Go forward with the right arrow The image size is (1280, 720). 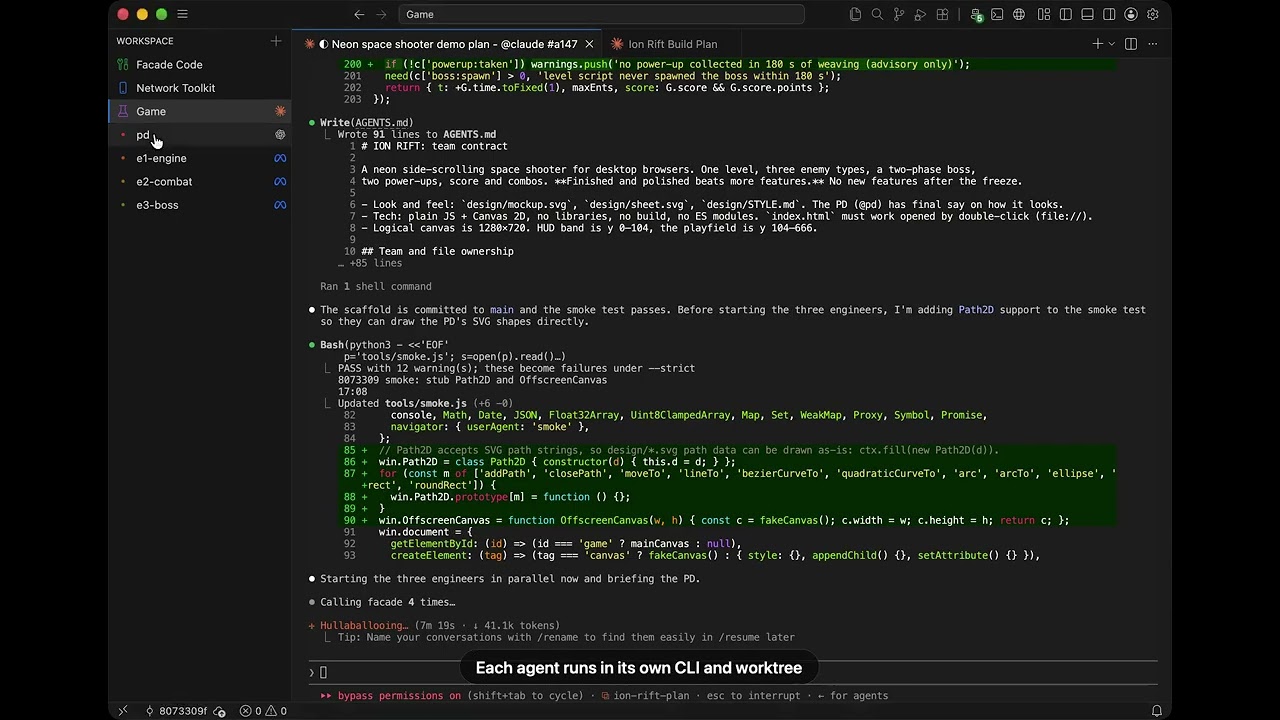(381, 14)
